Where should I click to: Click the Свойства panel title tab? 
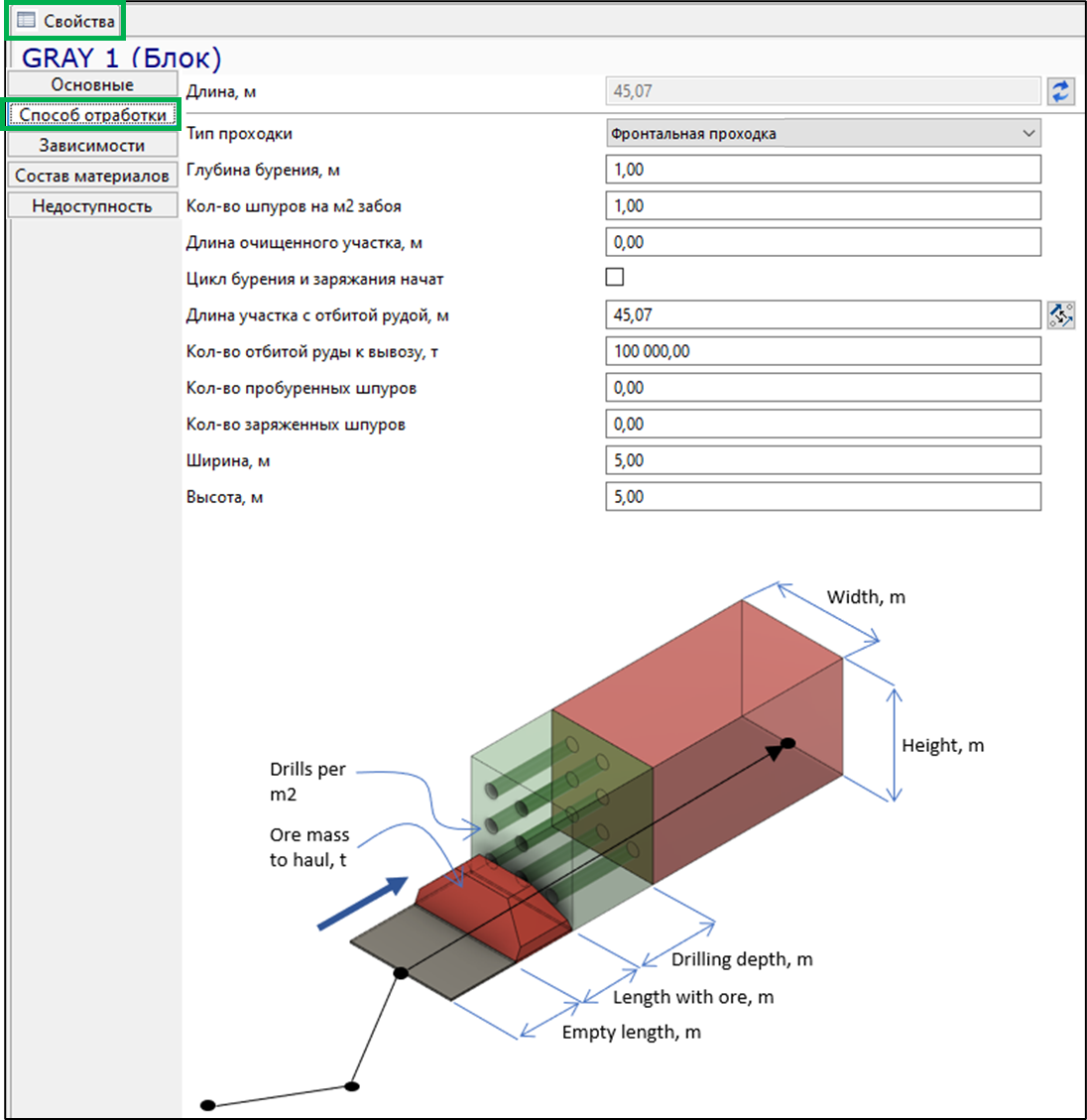65,21
